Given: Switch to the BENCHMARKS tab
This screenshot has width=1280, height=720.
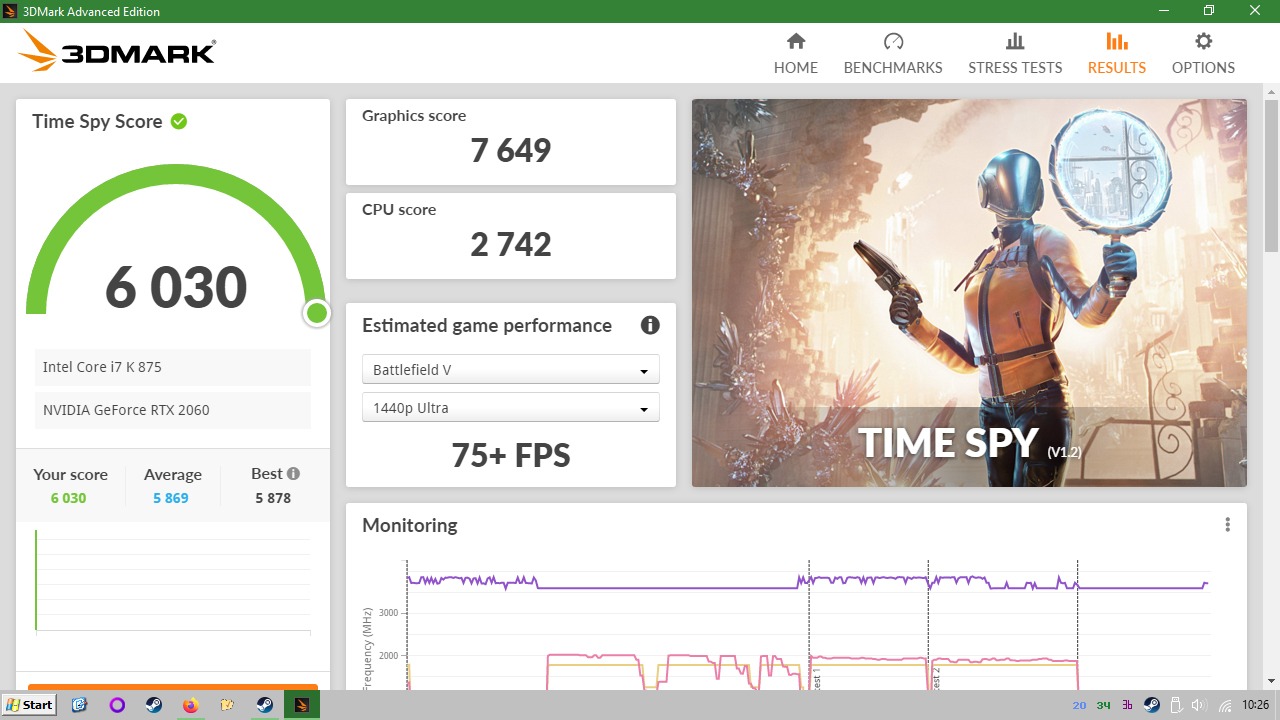Looking at the screenshot, I should [x=893, y=54].
